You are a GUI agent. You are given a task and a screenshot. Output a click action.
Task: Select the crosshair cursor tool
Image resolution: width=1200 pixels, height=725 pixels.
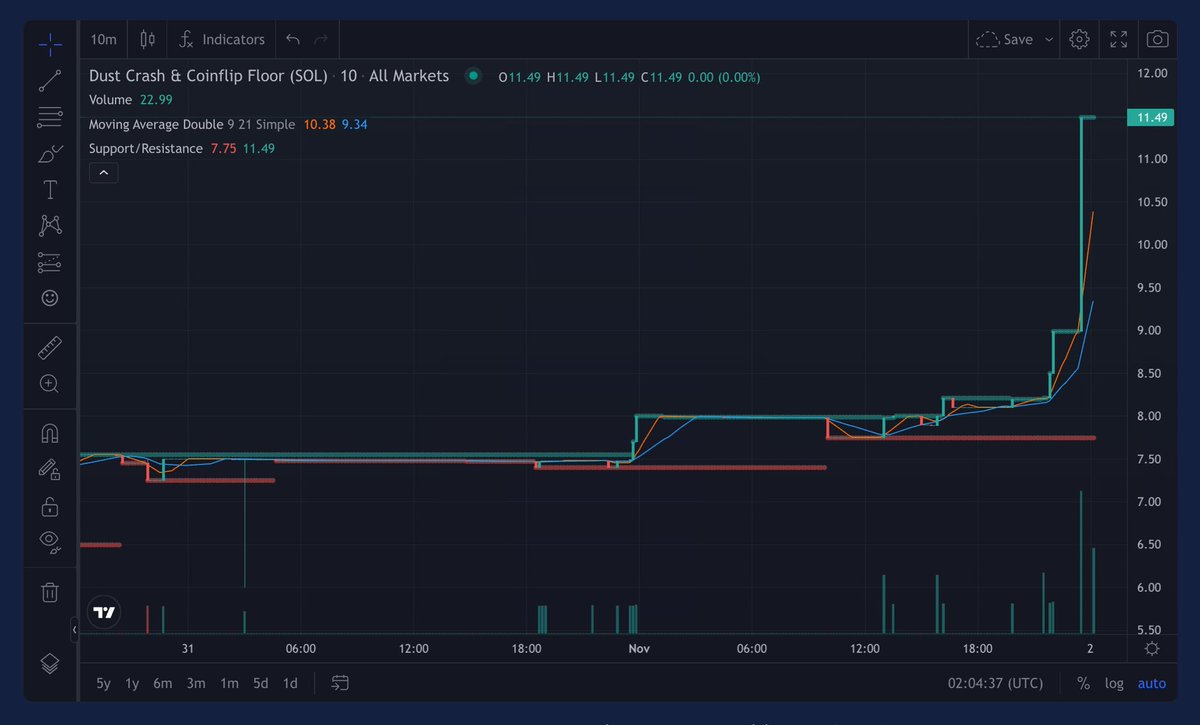[50, 44]
